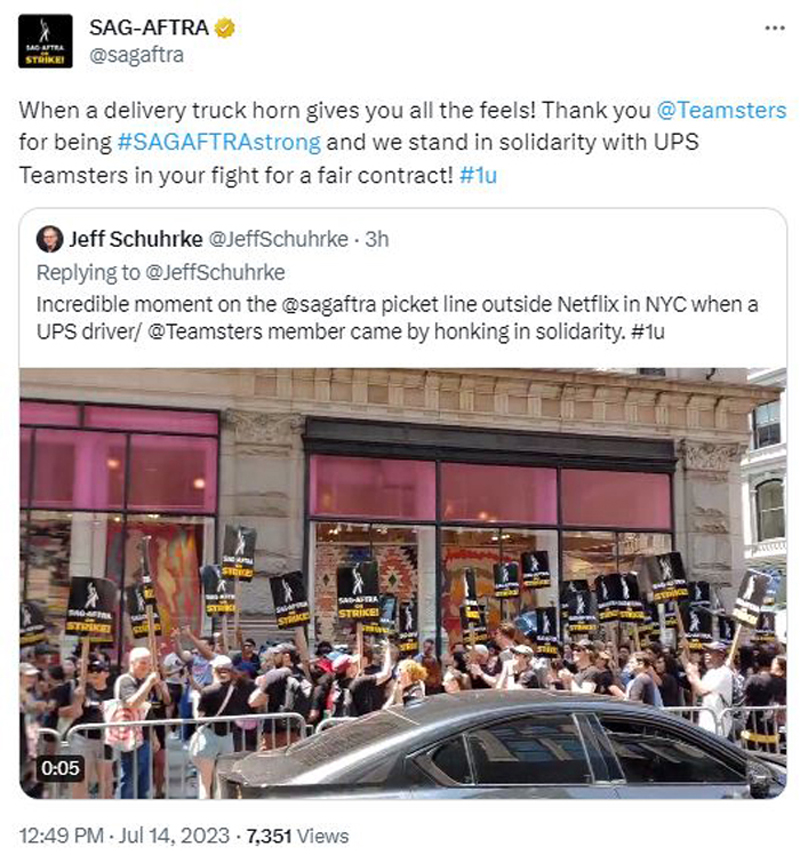Open the #SAGAFTRAstrong hashtag
The image size is (800, 855).
(219, 142)
